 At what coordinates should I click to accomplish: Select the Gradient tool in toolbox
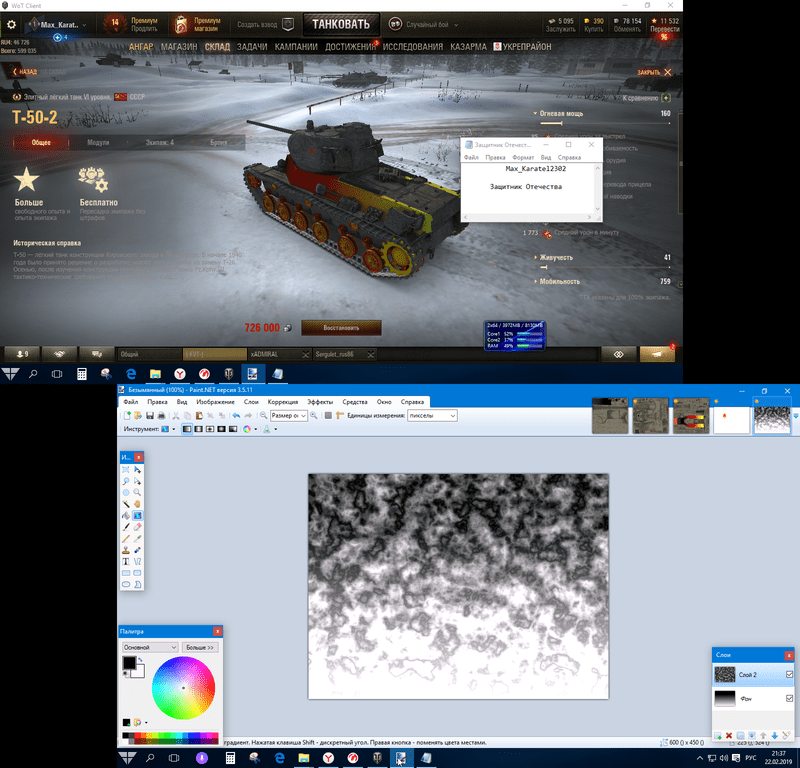coord(137,515)
